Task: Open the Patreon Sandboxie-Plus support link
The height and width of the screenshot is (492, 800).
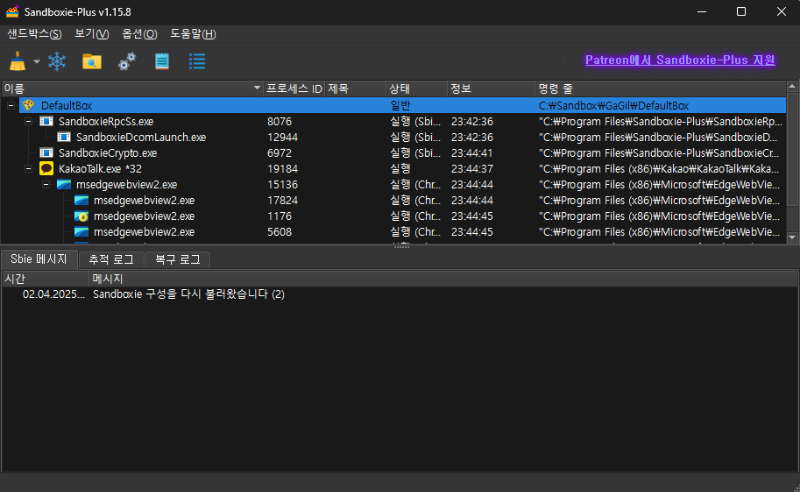Action: coord(680,60)
